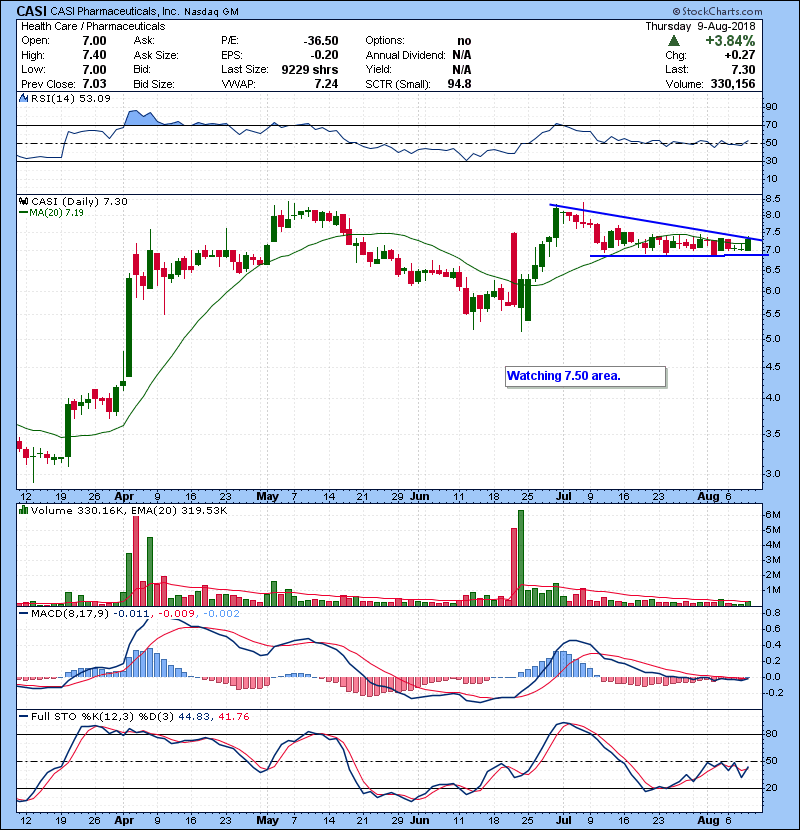The width and height of the screenshot is (800, 830).
Task: Click the MA(20) 7.19 moving average legend
Action: [x=57, y=212]
